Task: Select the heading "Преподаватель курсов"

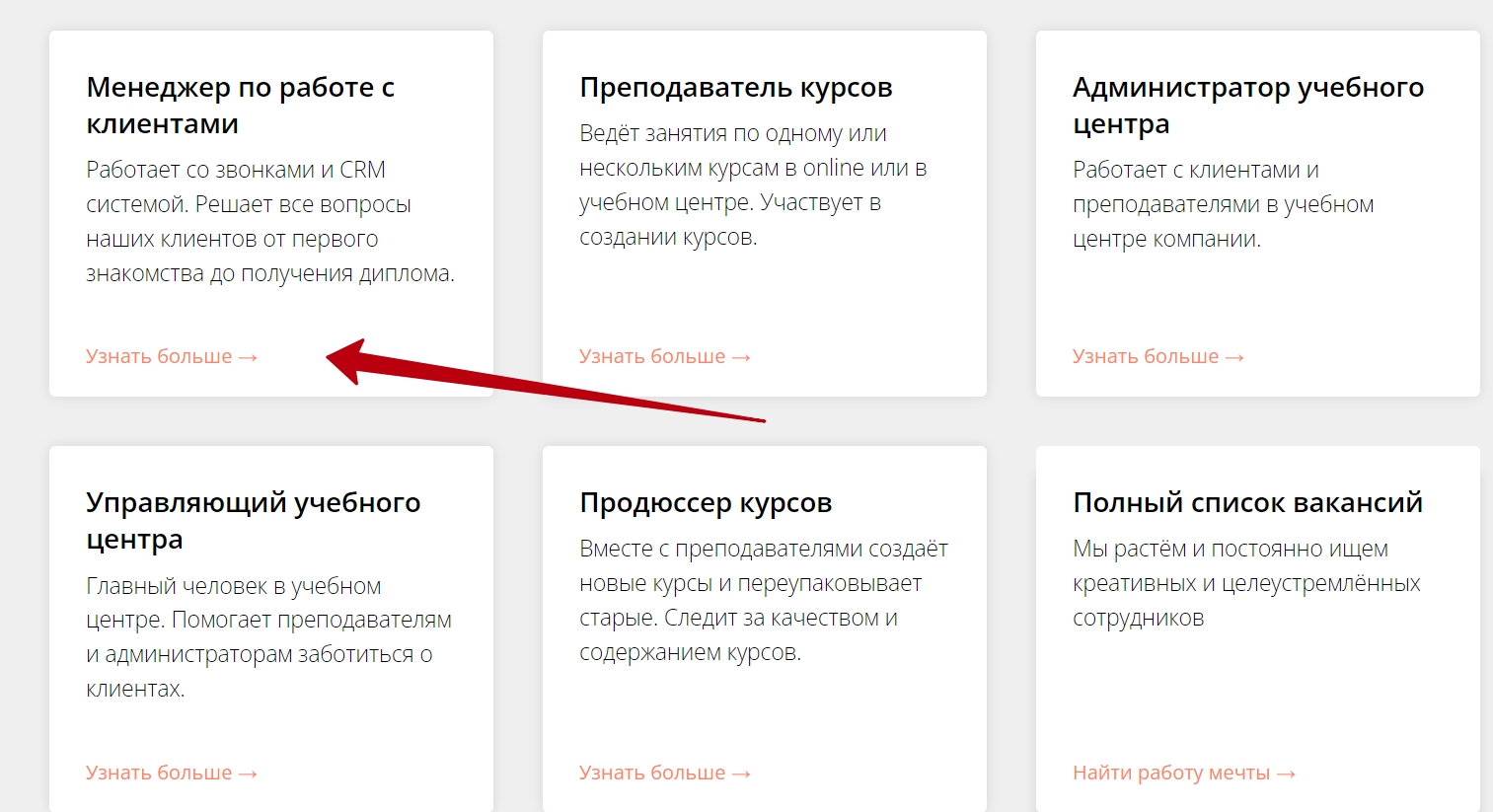Action: click(x=736, y=88)
